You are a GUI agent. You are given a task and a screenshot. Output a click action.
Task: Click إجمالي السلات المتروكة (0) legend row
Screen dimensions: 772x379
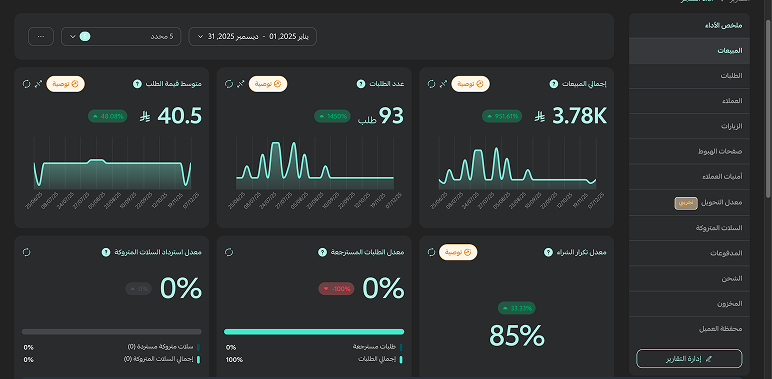click(112, 359)
